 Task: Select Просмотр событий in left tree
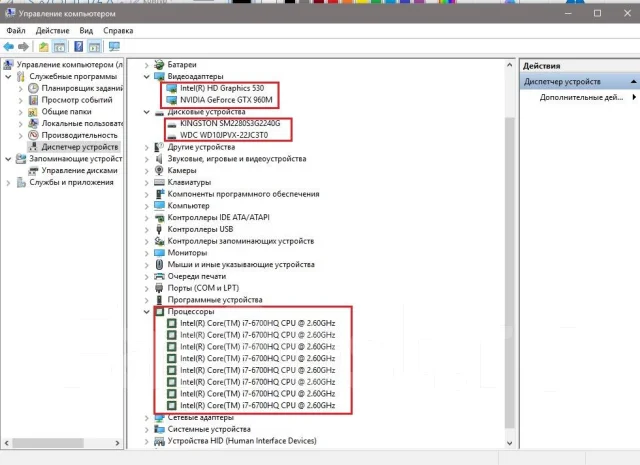[x=77, y=100]
